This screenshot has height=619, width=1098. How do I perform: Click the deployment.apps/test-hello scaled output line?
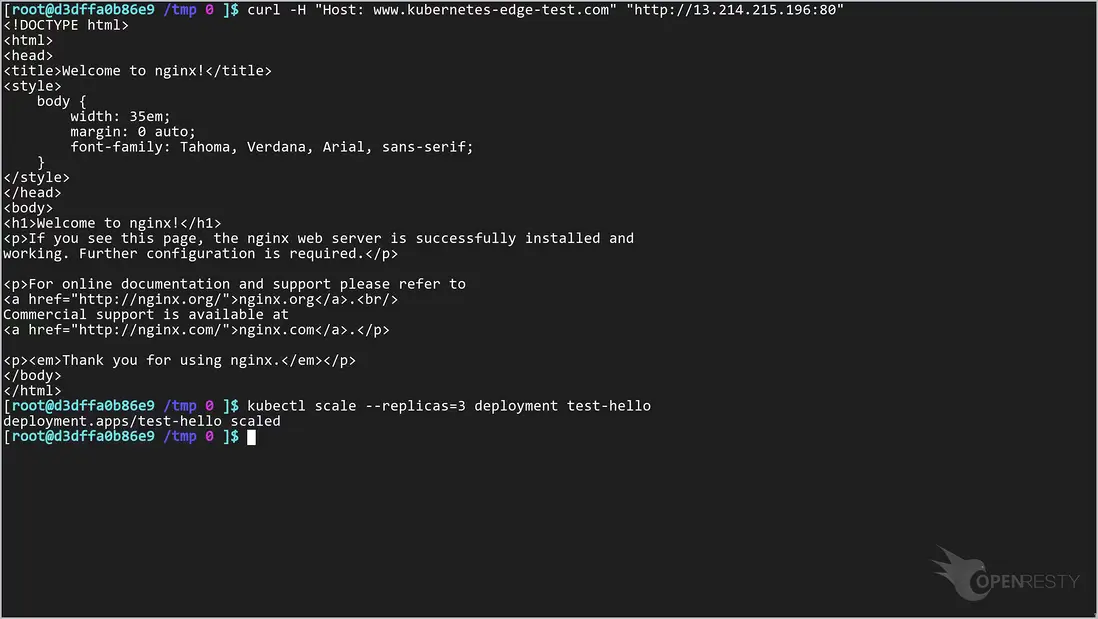coord(141,421)
